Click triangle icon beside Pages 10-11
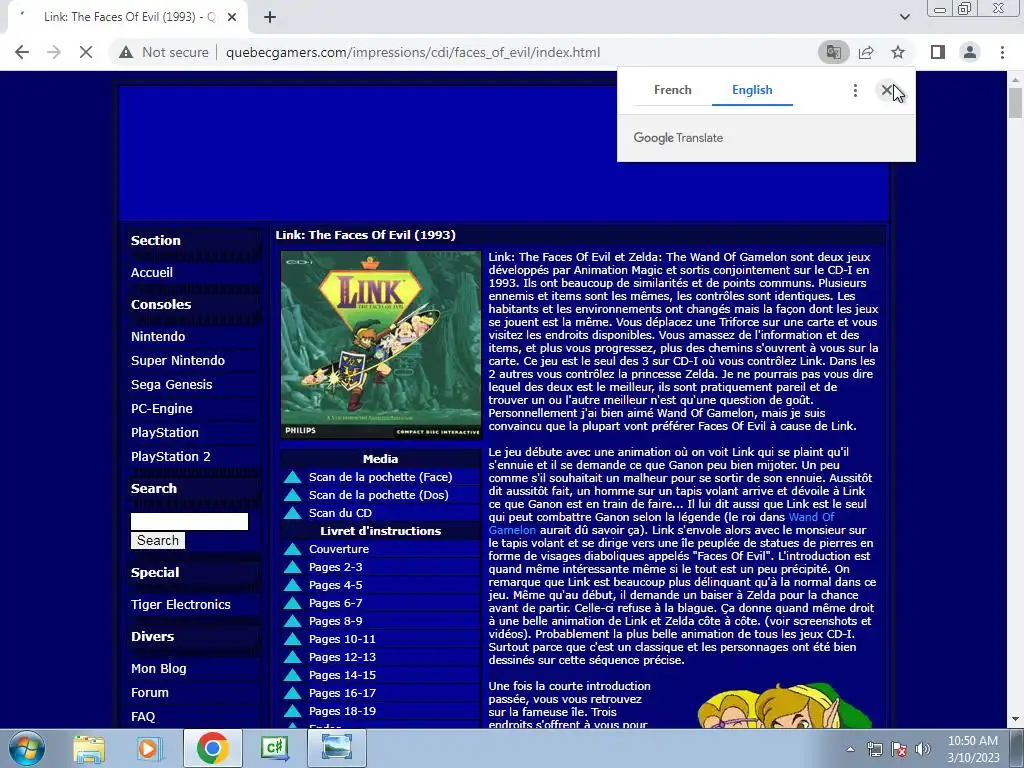Viewport: 1024px width, 768px height. (x=293, y=639)
